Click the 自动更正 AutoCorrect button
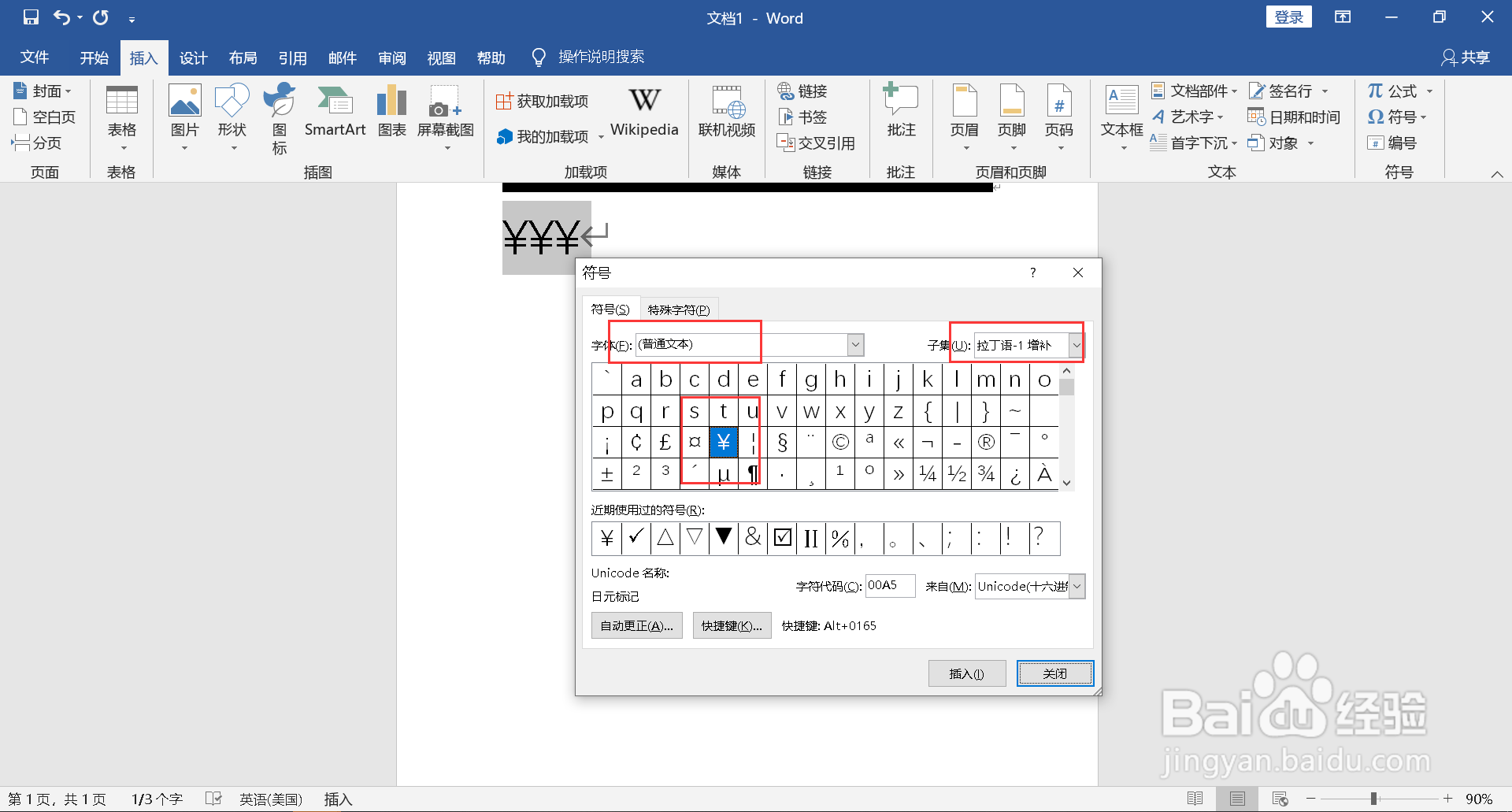The height and width of the screenshot is (812, 1512). click(637, 625)
